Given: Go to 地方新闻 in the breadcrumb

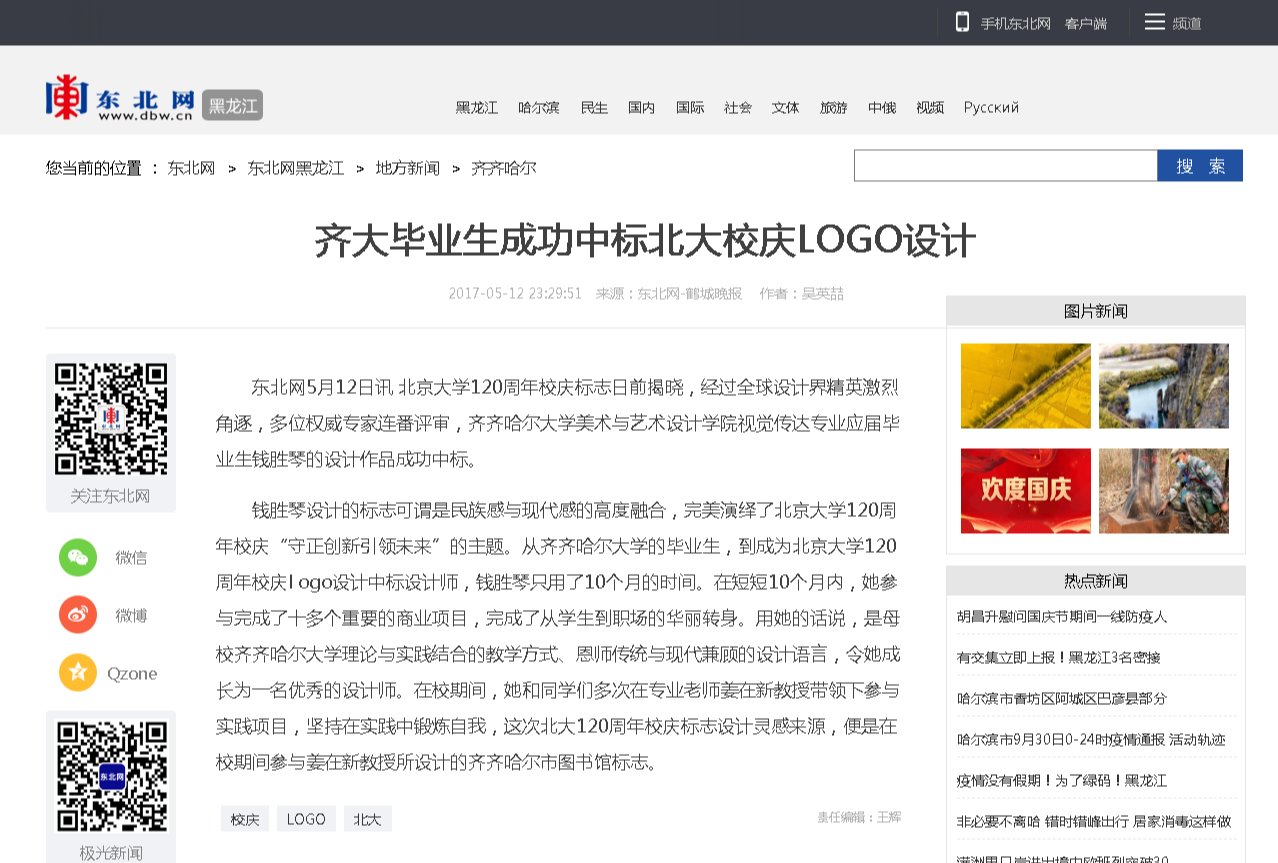Looking at the screenshot, I should point(407,168).
